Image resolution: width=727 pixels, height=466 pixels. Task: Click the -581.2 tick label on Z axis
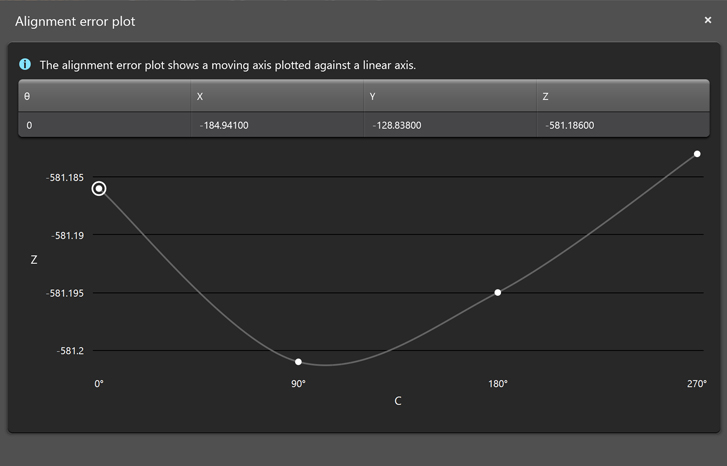pyautogui.click(x=71, y=351)
